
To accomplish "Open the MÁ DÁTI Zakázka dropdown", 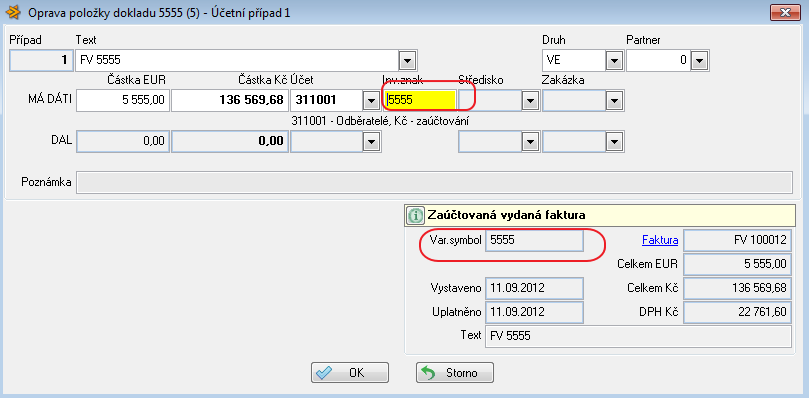I will [613, 101].
